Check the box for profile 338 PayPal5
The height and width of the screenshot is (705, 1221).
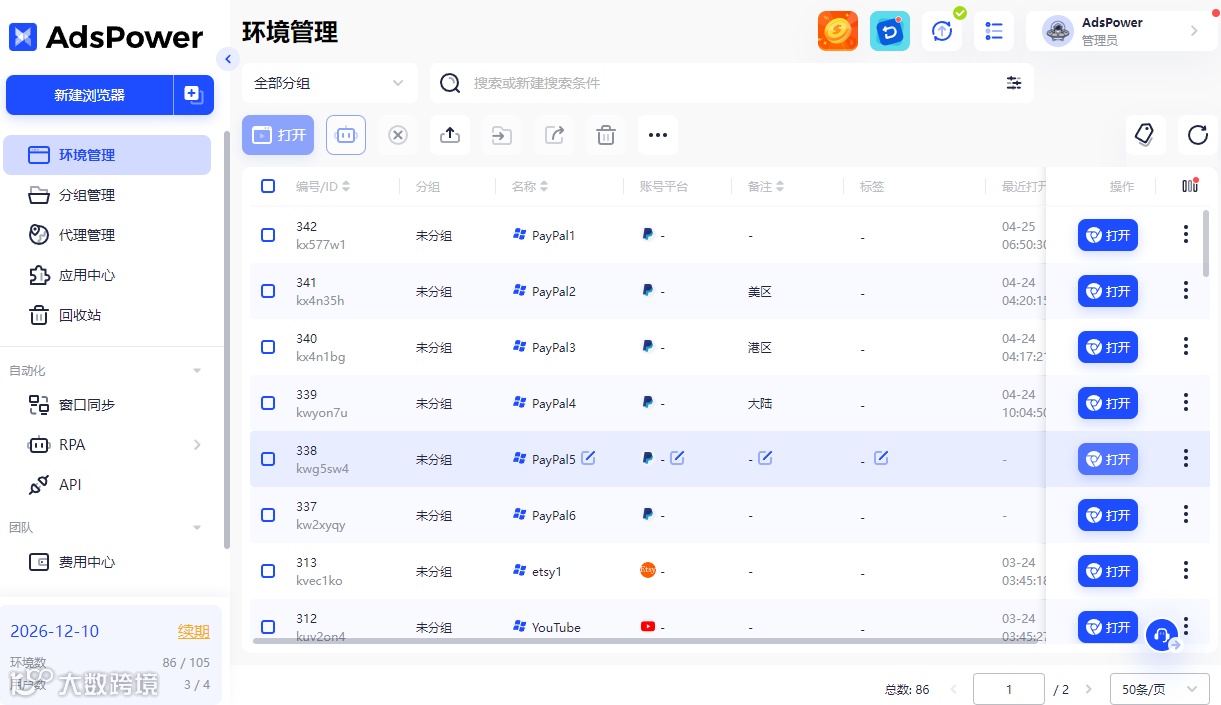(x=268, y=459)
